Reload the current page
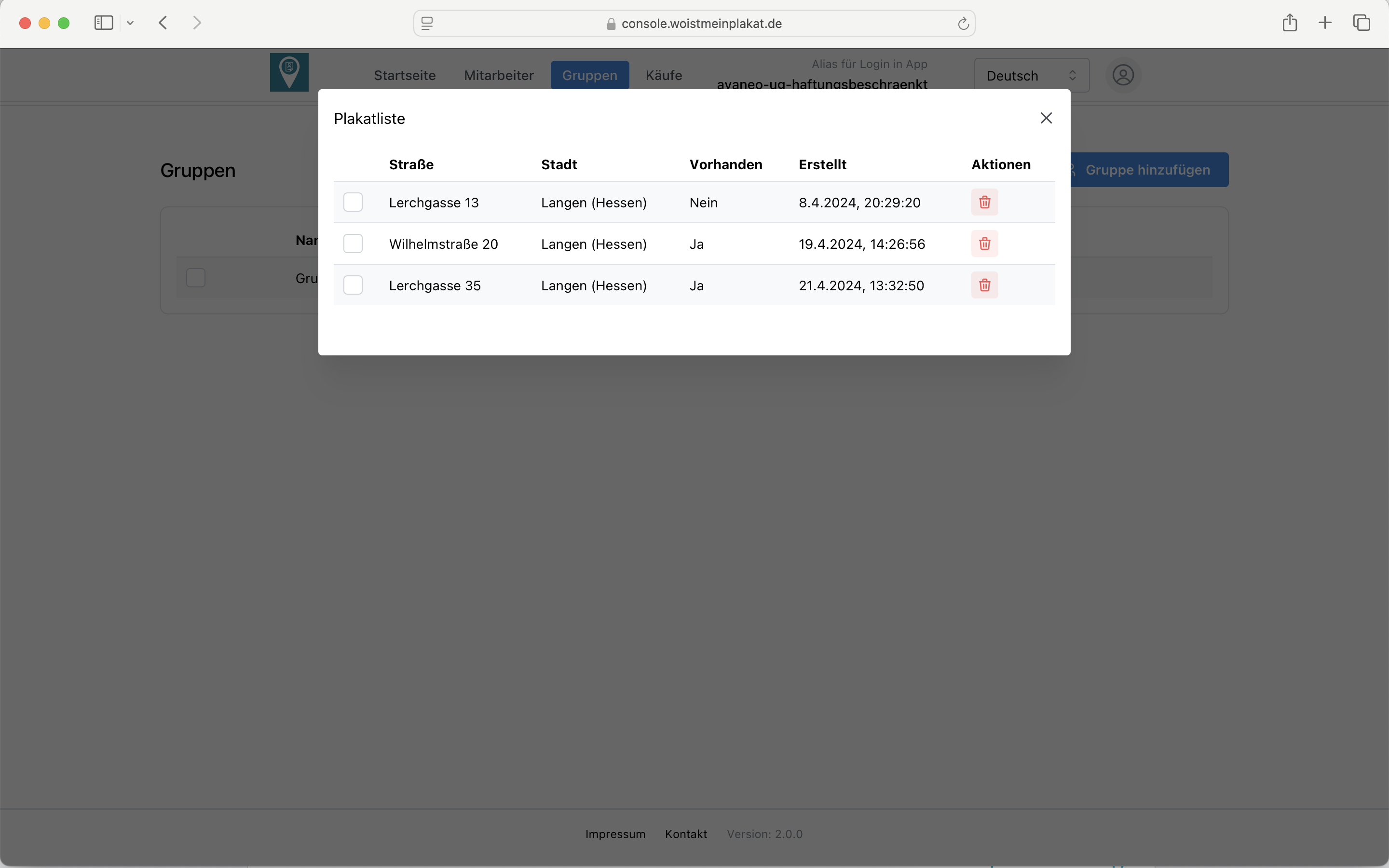This screenshot has width=1389, height=868. 963,24
